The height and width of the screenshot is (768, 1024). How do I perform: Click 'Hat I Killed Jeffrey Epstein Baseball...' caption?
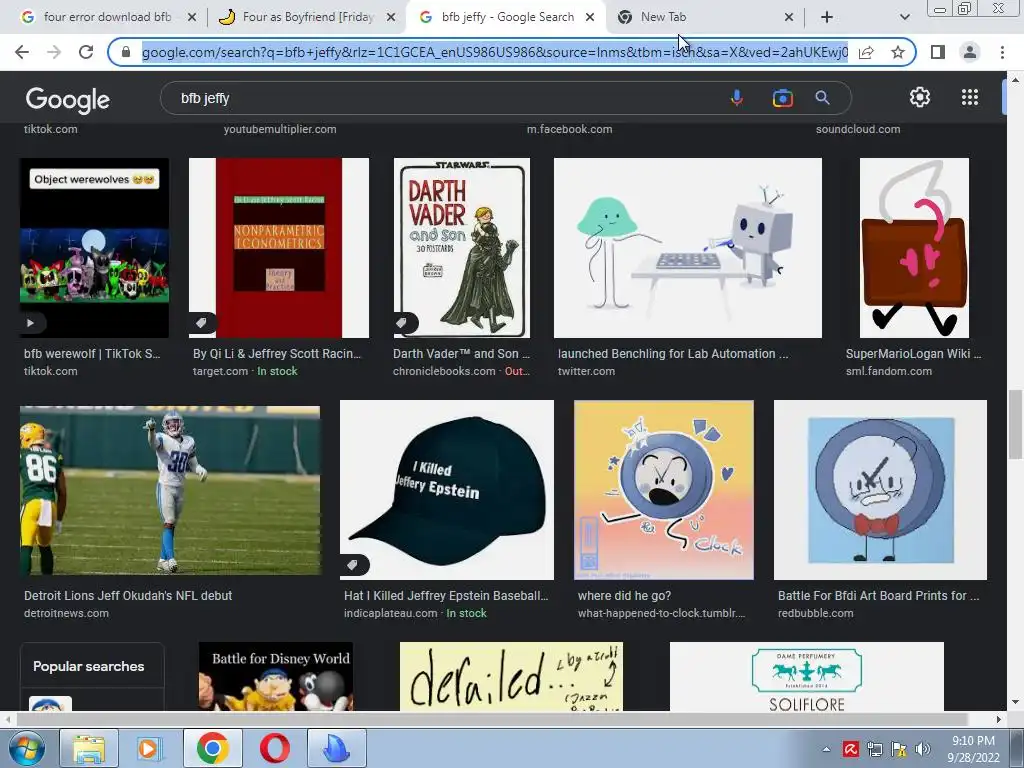pos(446,596)
